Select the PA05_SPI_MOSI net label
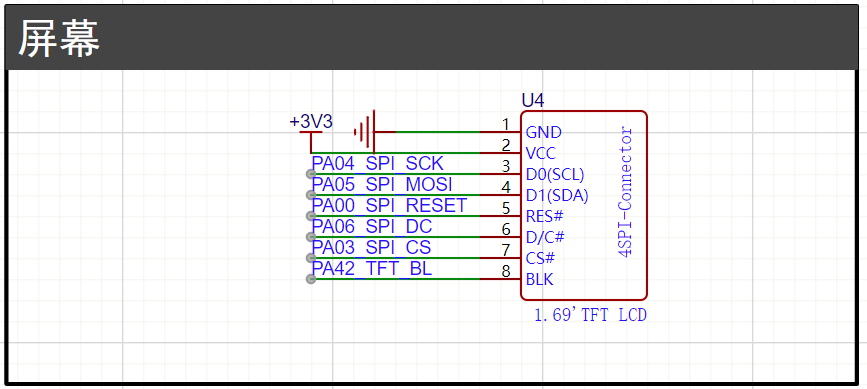Viewport: 867px width, 389px height. click(x=382, y=185)
